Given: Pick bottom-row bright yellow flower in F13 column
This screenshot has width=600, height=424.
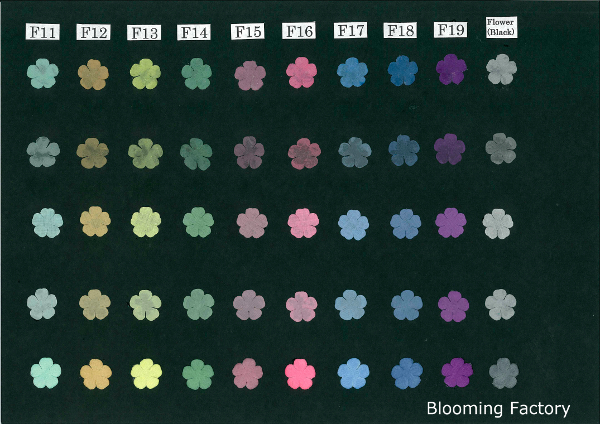Looking at the screenshot, I should click(x=146, y=374).
